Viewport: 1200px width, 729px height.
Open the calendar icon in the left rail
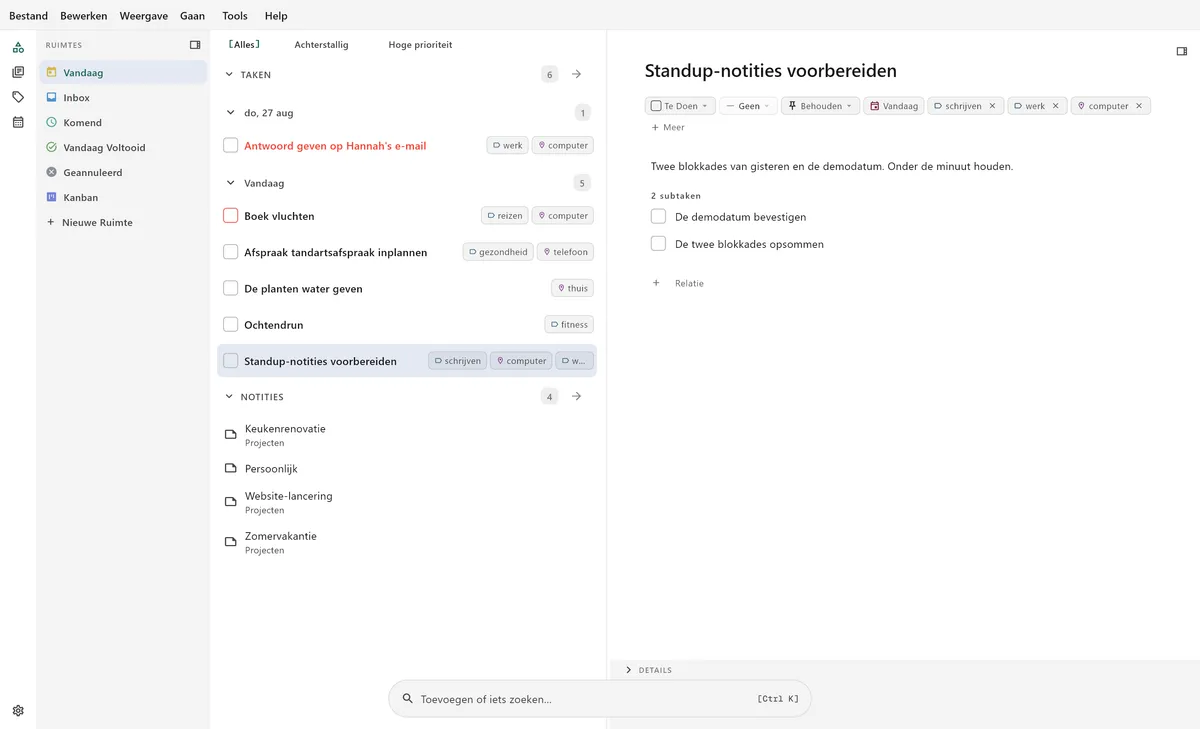[18, 122]
